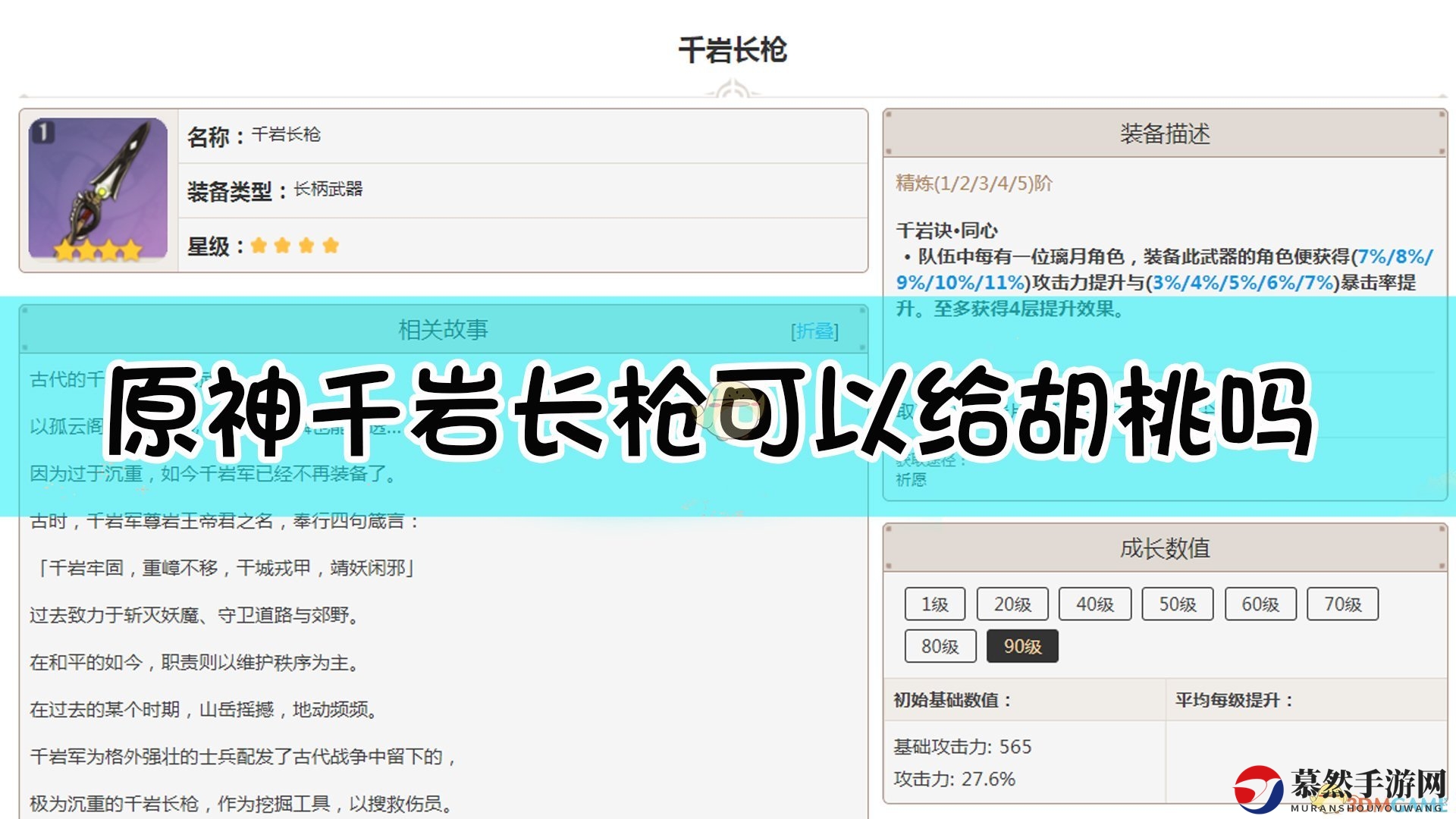Click the 装备描述 panel header
This screenshot has width=1456, height=819.
pyautogui.click(x=1165, y=133)
